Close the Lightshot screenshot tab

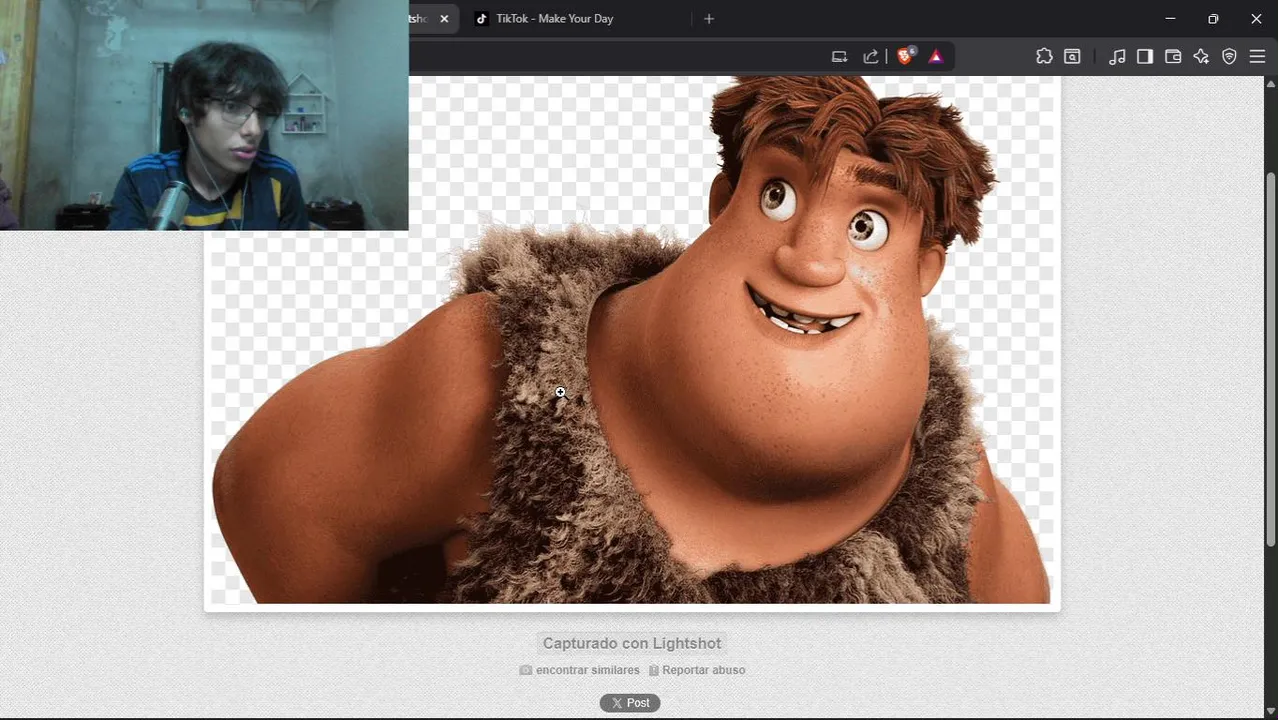[444, 18]
